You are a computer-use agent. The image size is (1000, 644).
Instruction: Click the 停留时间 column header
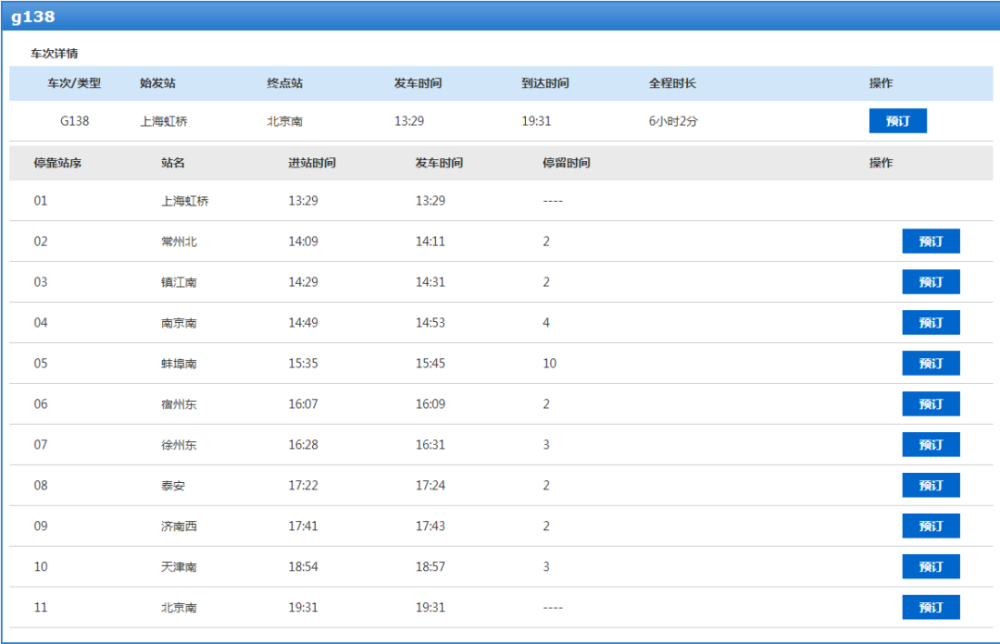(566, 163)
